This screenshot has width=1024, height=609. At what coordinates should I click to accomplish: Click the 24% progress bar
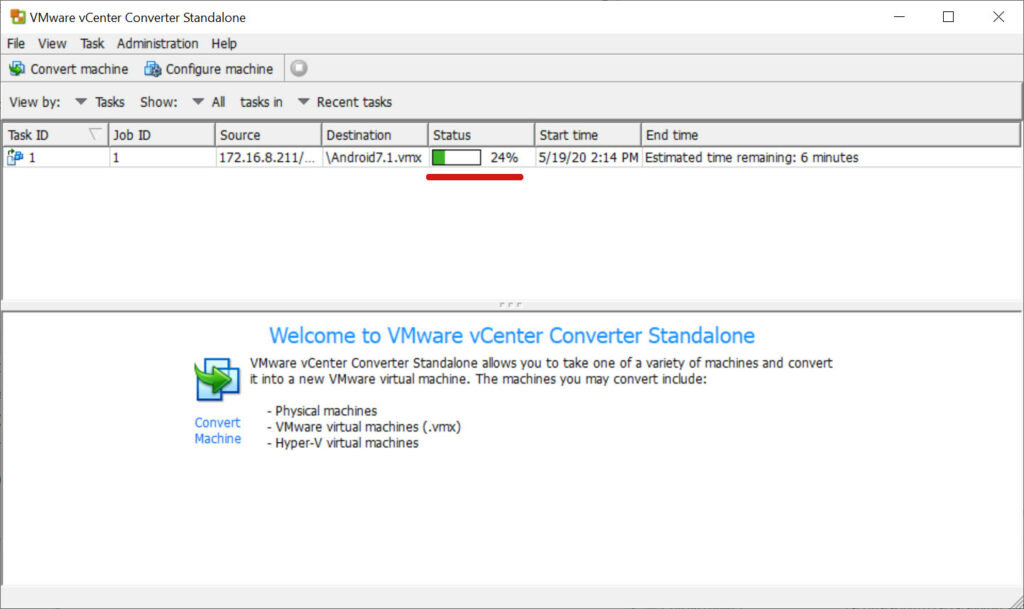pos(456,157)
